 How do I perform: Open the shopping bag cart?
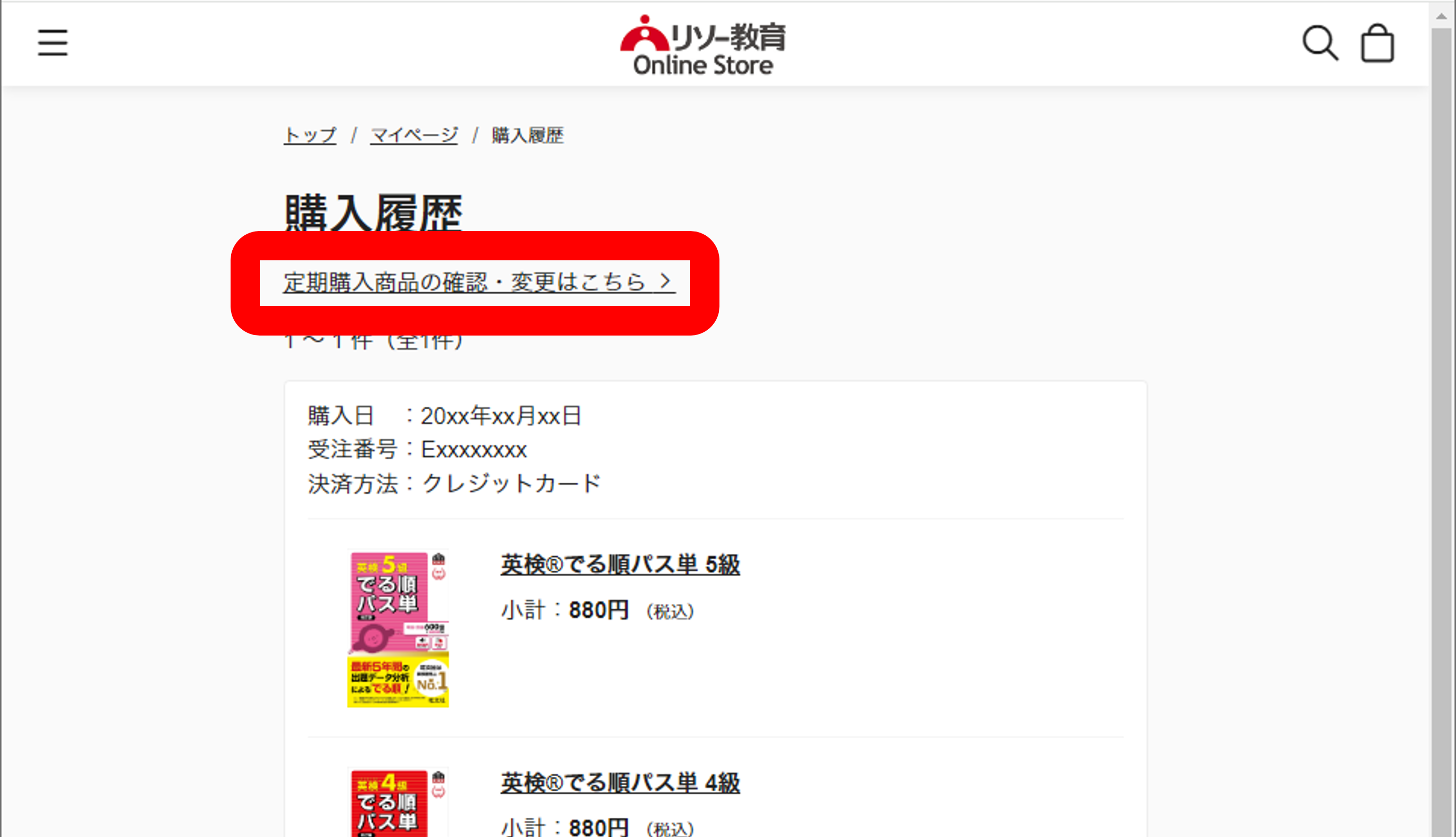(1377, 43)
